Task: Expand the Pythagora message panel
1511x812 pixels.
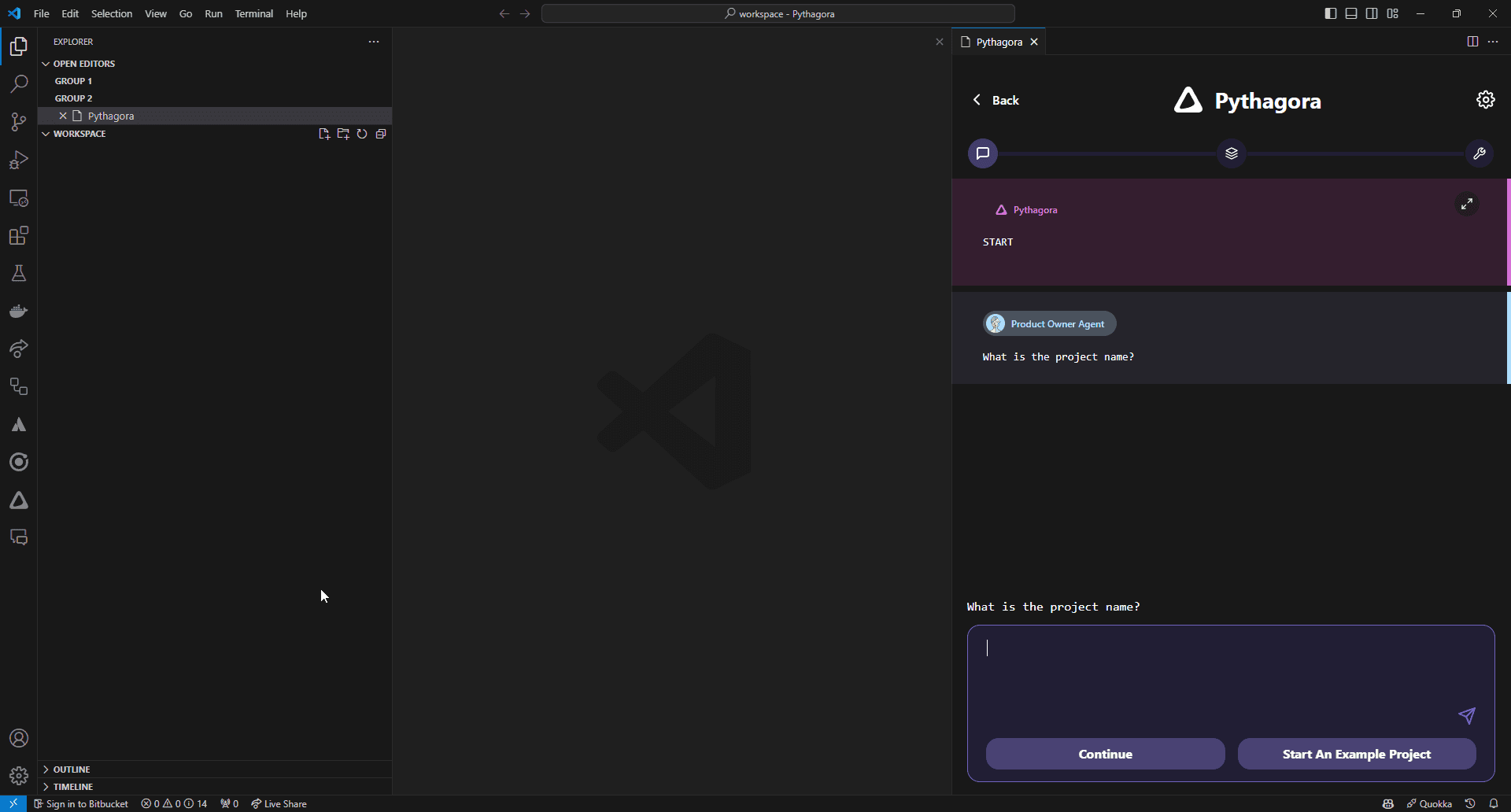Action: pyautogui.click(x=1466, y=205)
